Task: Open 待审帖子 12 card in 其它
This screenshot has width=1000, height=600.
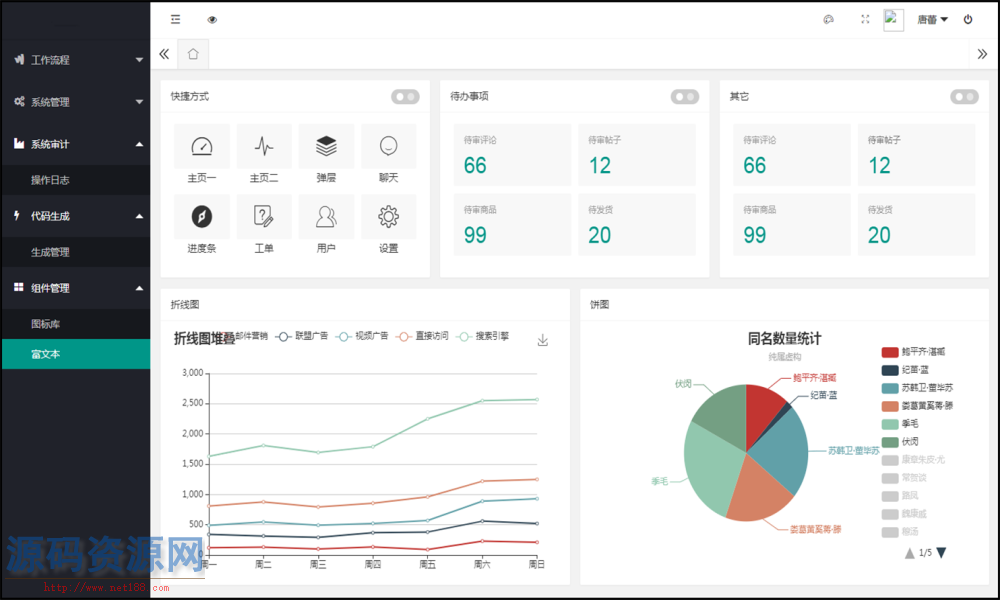Action: pos(916,155)
